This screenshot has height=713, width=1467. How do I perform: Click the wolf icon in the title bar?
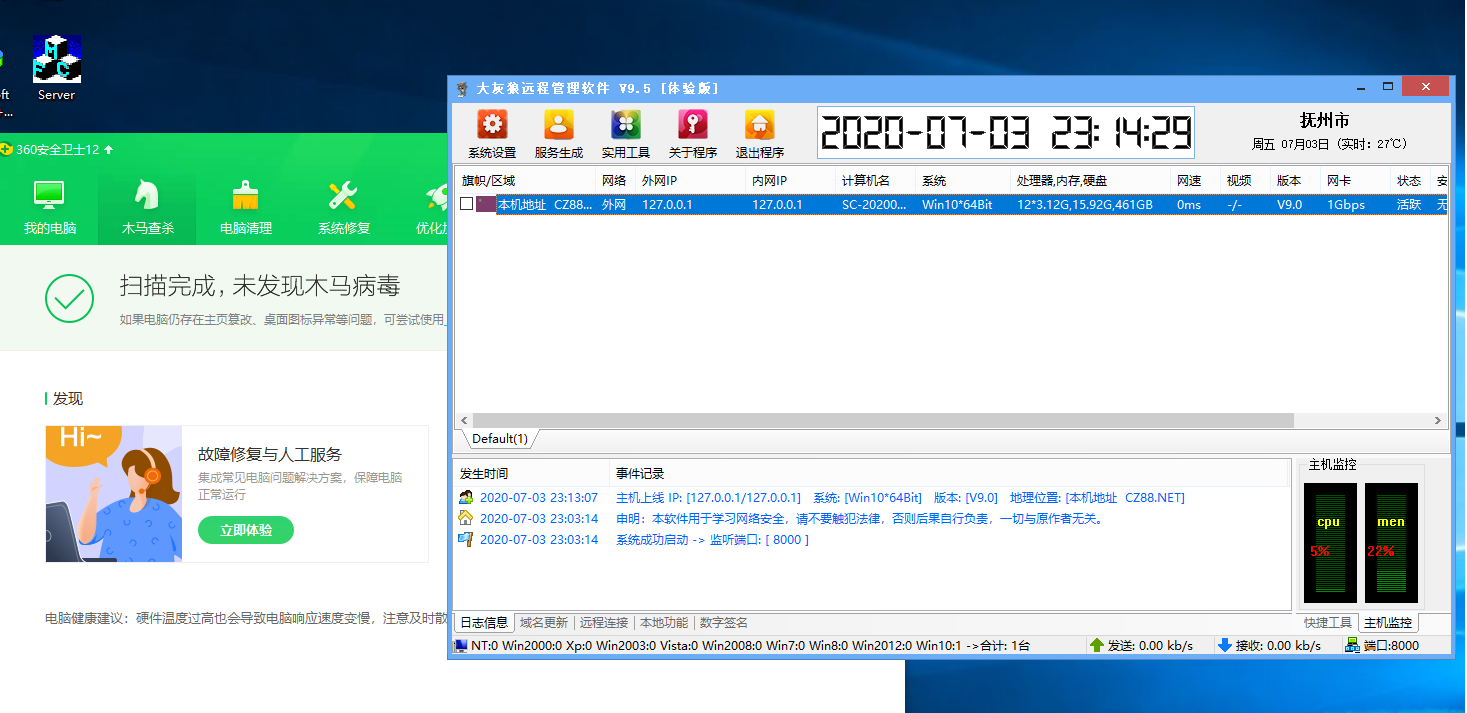(x=462, y=88)
